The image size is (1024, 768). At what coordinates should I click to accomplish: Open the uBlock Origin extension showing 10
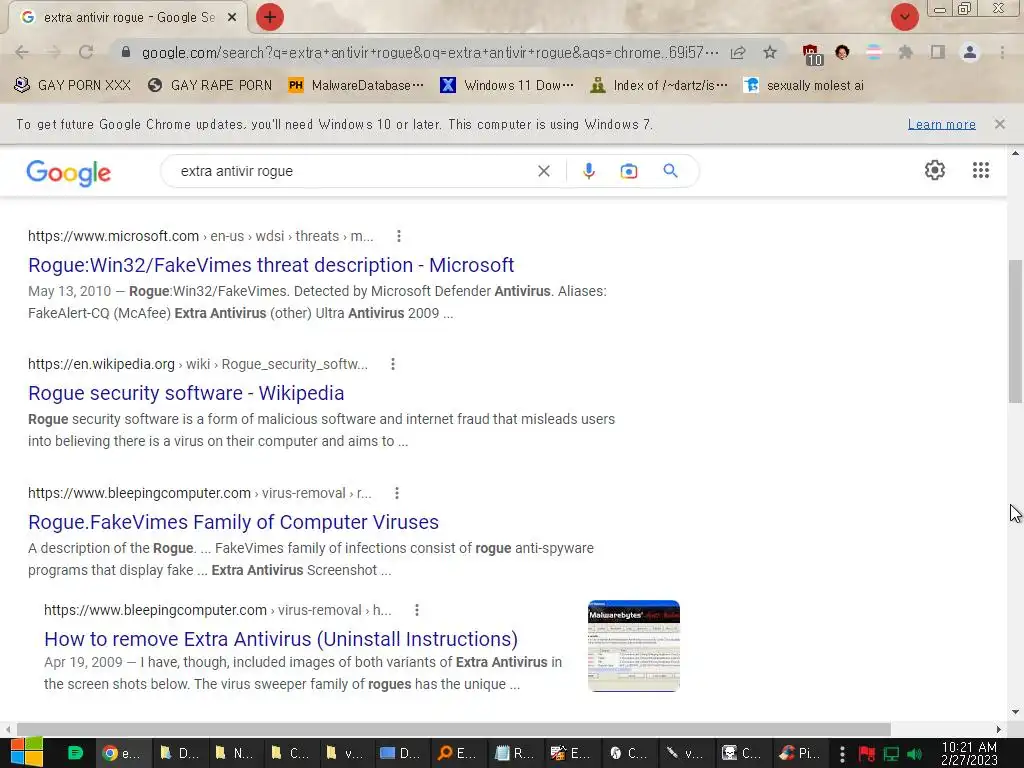(812, 54)
